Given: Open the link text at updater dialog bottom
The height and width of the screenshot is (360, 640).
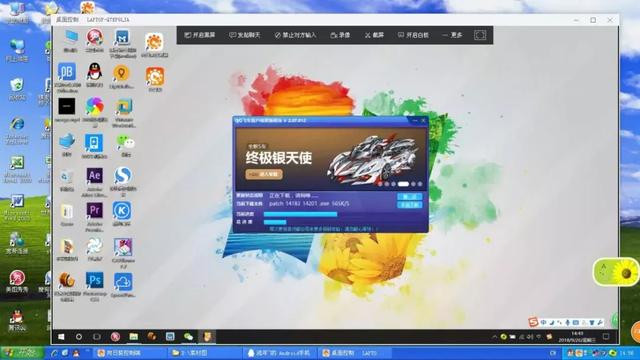Looking at the screenshot, I should [x=323, y=229].
